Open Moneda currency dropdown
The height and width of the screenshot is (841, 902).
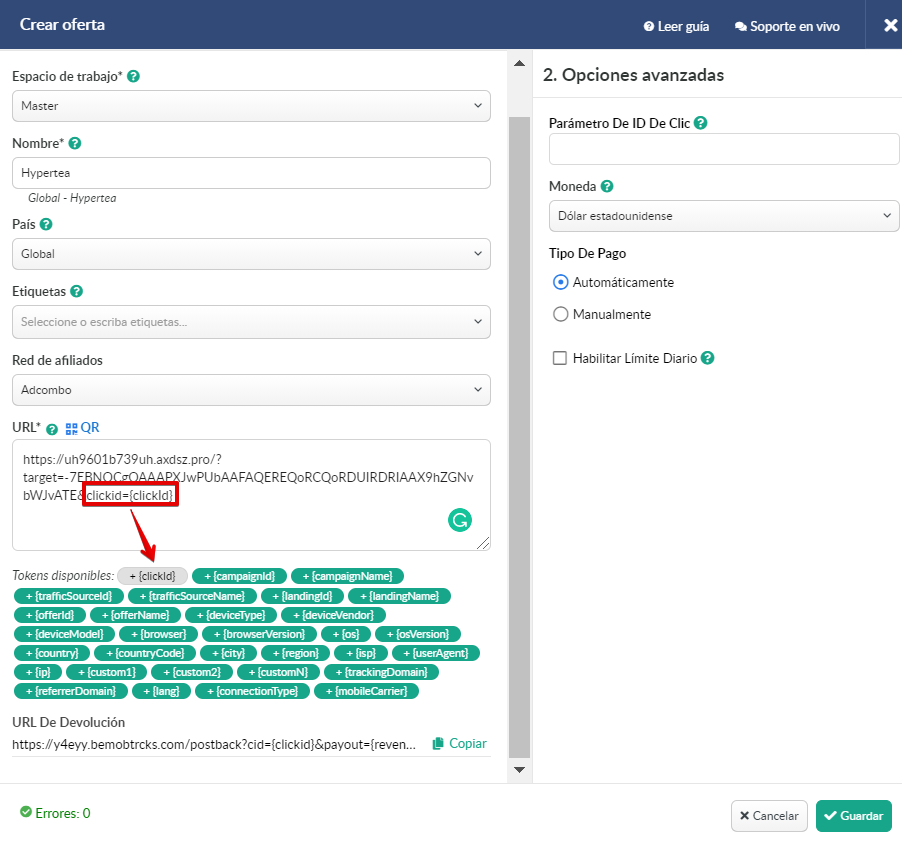click(724, 216)
